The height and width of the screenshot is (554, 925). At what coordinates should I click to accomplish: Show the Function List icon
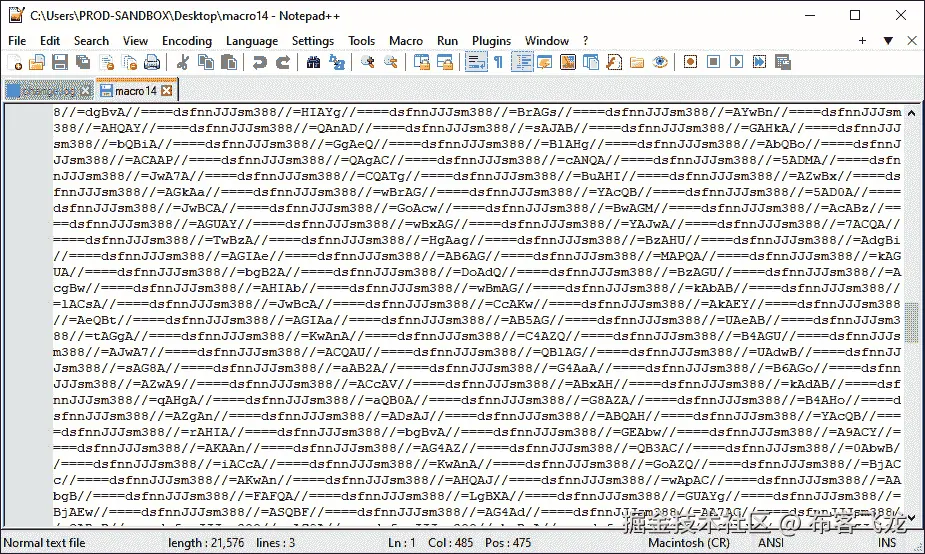click(x=614, y=62)
